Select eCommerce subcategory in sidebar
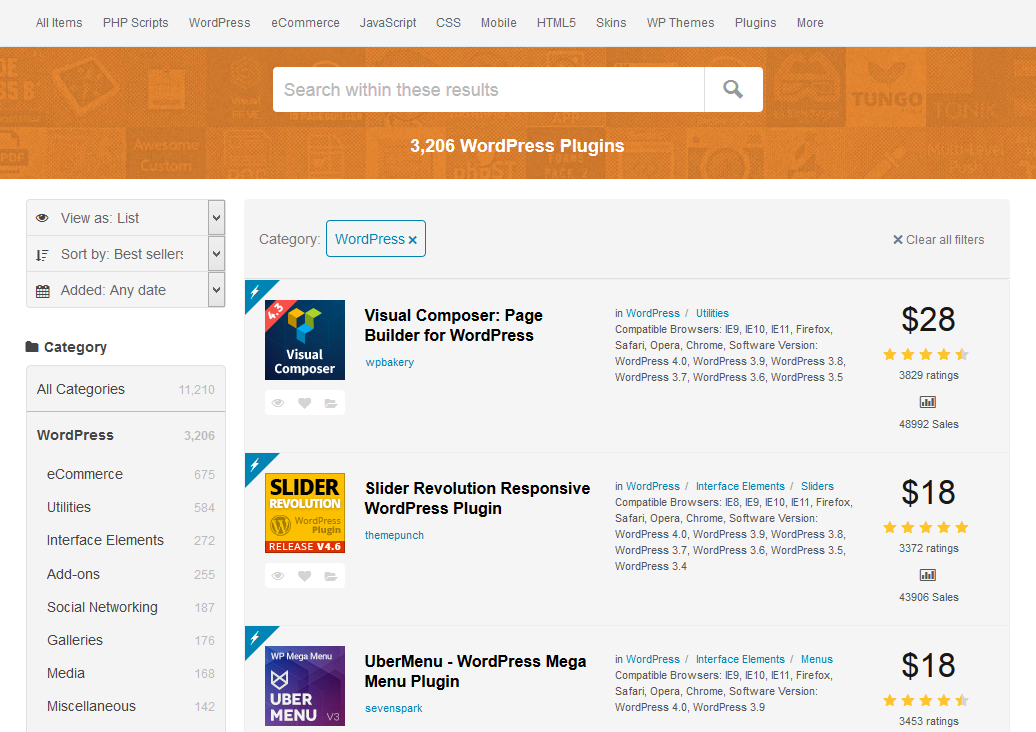 pyautogui.click(x=126, y=474)
